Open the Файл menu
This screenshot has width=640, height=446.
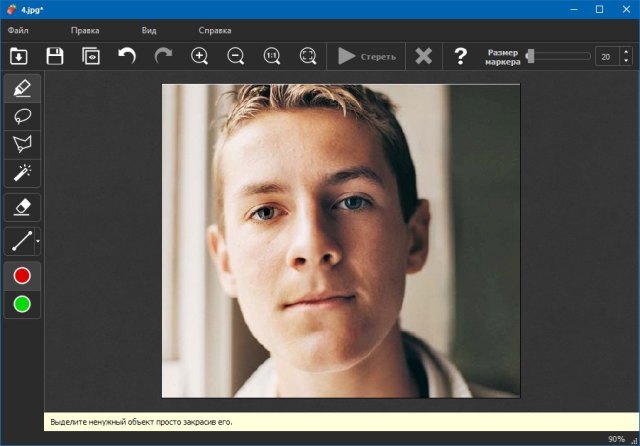(x=18, y=30)
